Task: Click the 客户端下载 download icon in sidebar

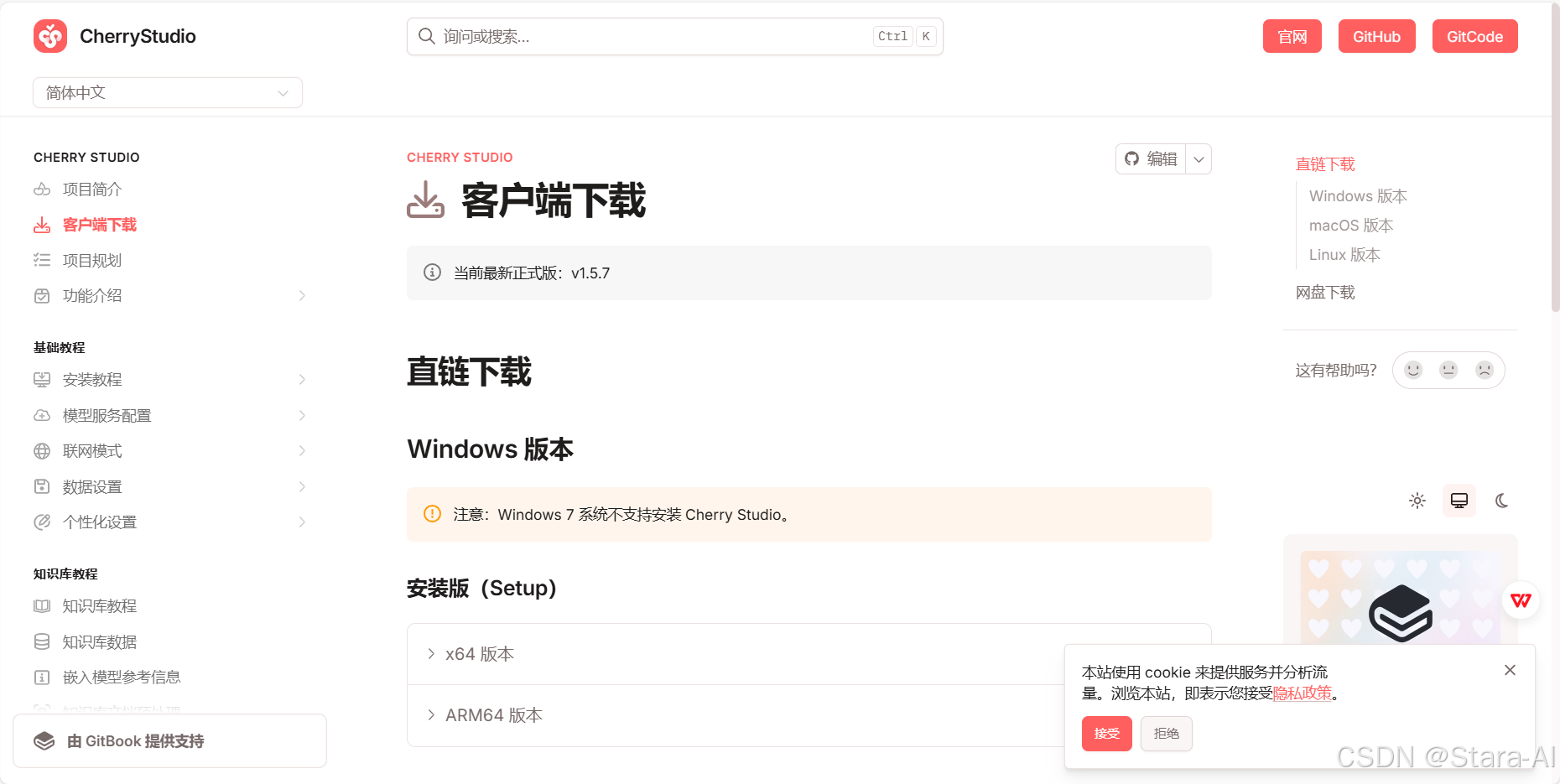Action: 42,225
